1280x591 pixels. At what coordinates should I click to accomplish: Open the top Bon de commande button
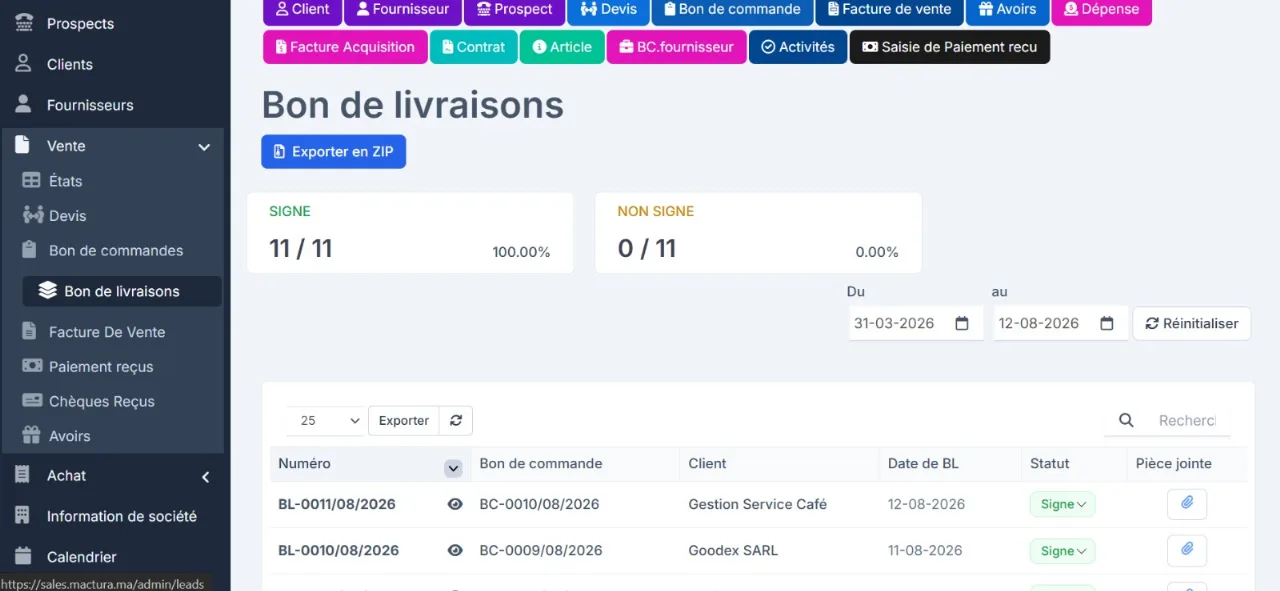(x=732, y=10)
